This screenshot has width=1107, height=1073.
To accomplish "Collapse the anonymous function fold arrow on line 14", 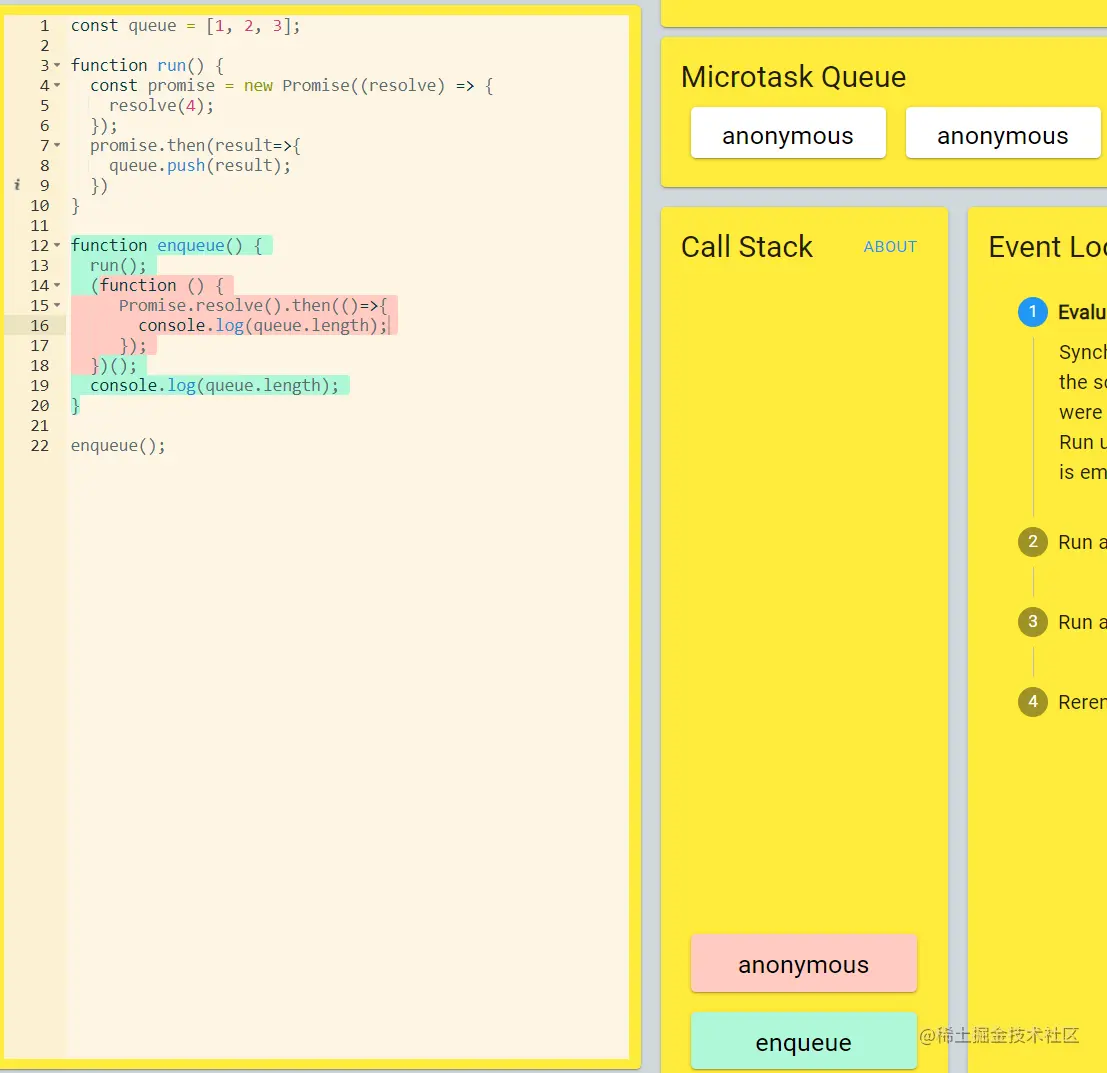I will 57,286.
